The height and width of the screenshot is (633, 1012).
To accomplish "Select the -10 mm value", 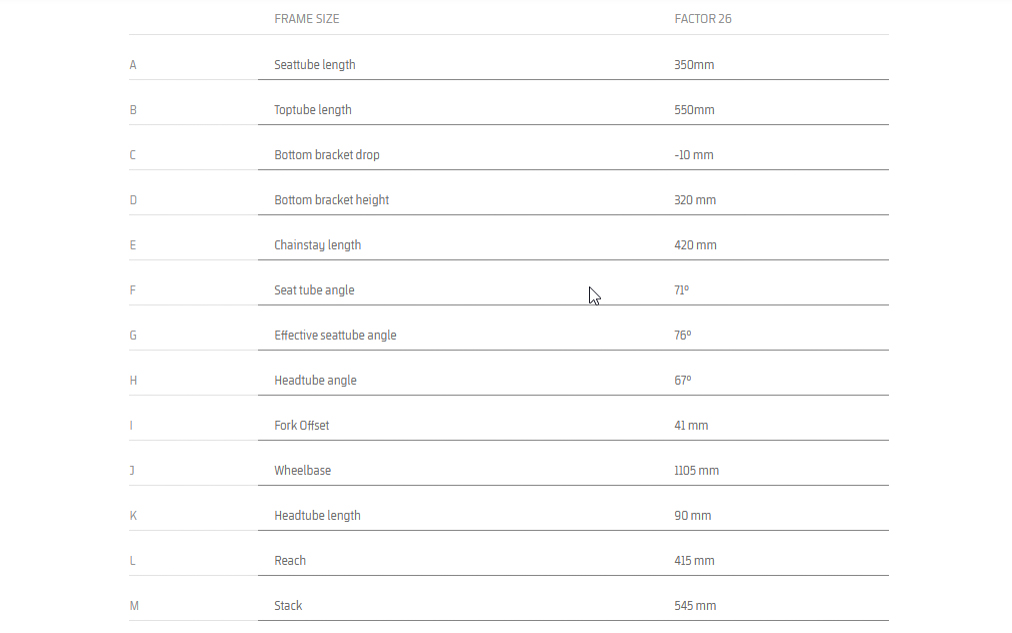I will point(694,155).
